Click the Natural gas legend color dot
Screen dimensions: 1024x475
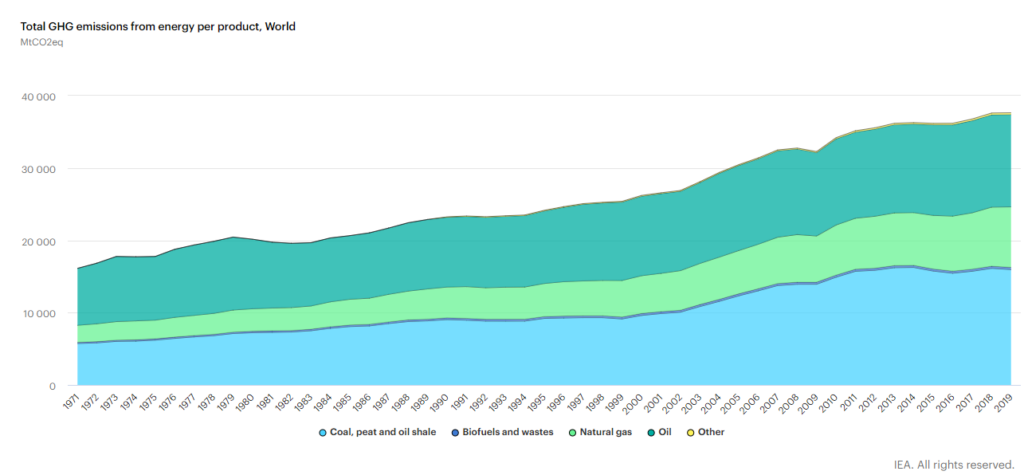pos(573,433)
